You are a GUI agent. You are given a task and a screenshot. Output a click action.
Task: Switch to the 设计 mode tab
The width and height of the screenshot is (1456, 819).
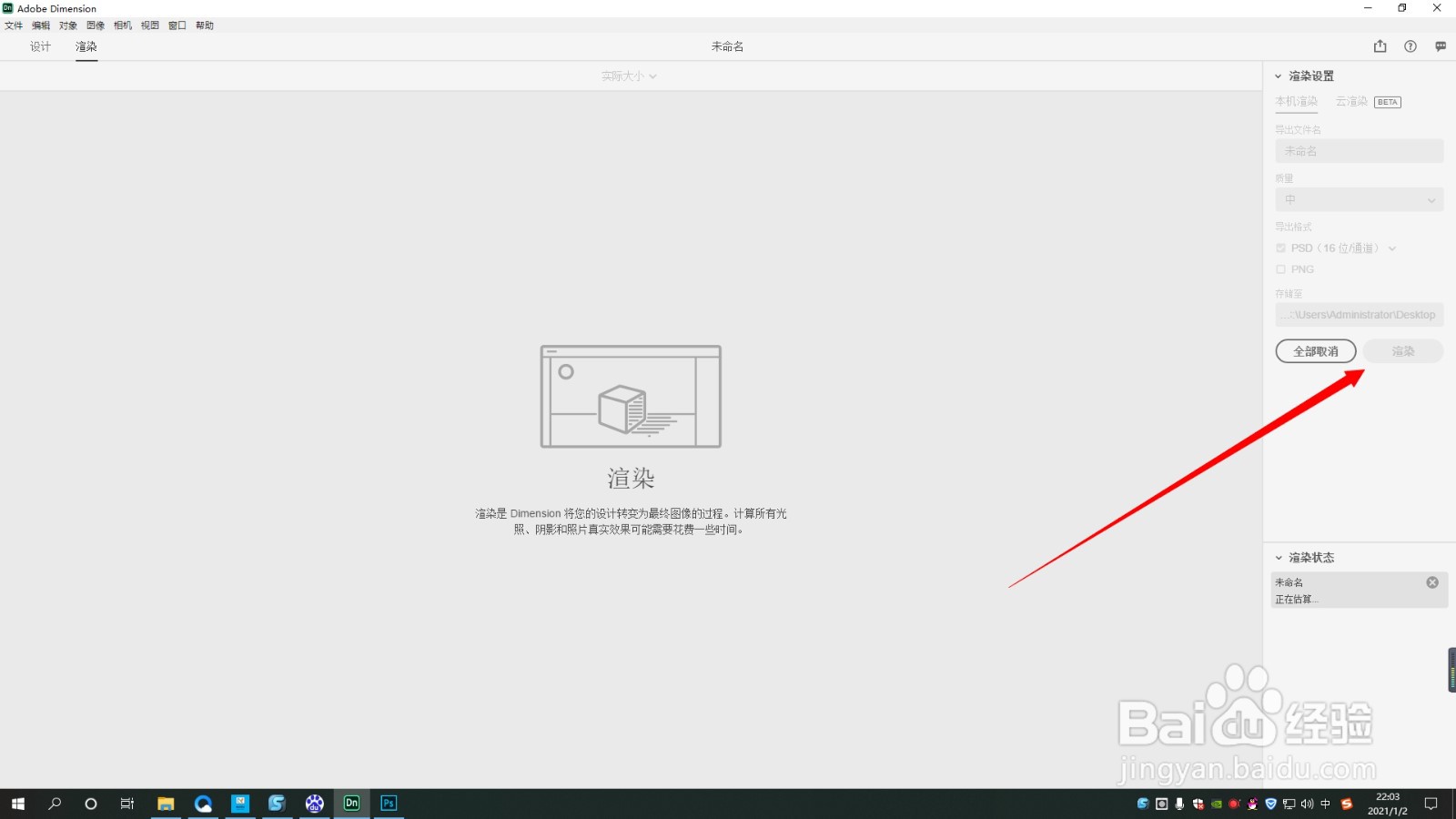pos(40,46)
